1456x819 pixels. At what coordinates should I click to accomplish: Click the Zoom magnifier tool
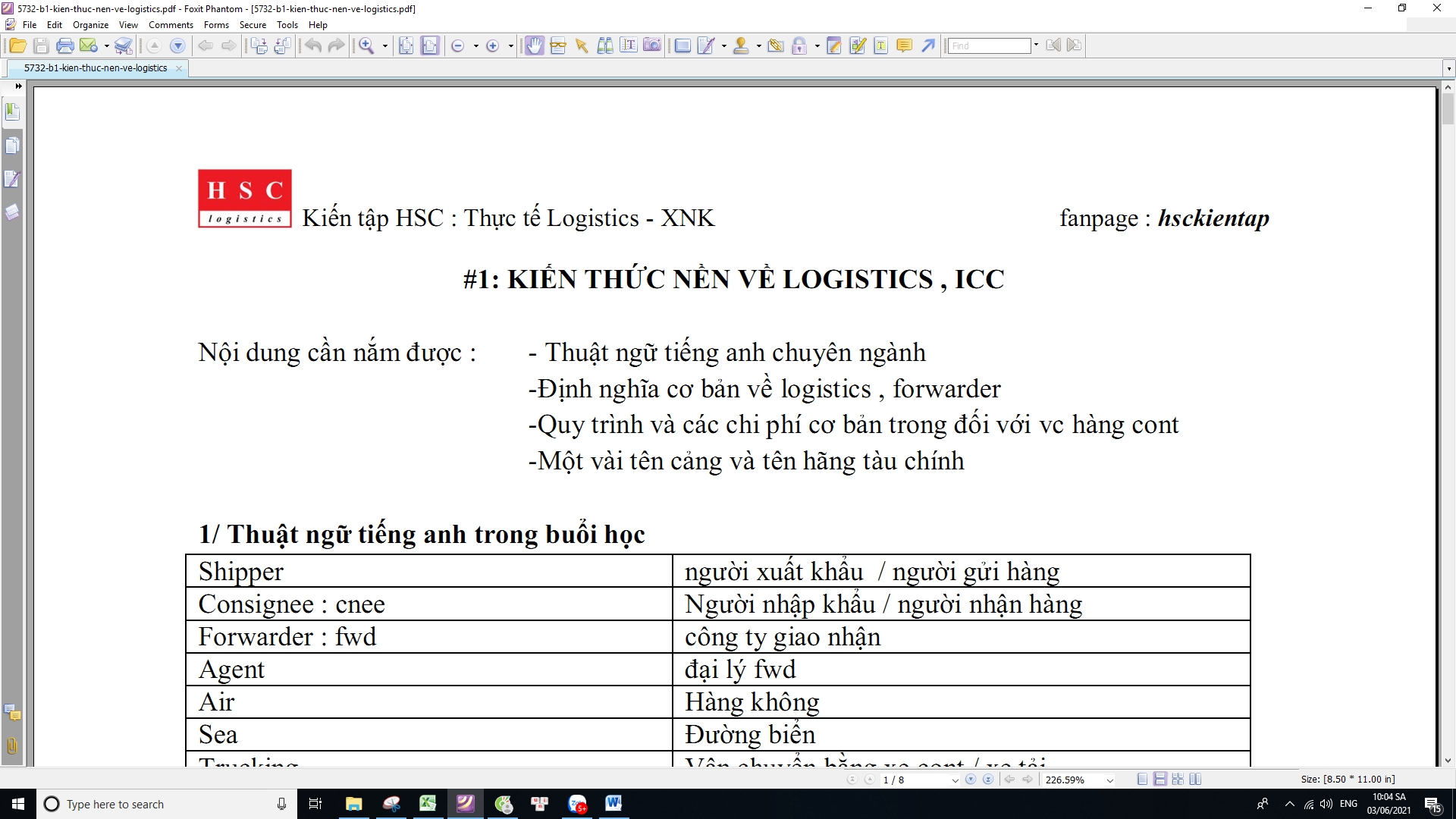coord(367,46)
